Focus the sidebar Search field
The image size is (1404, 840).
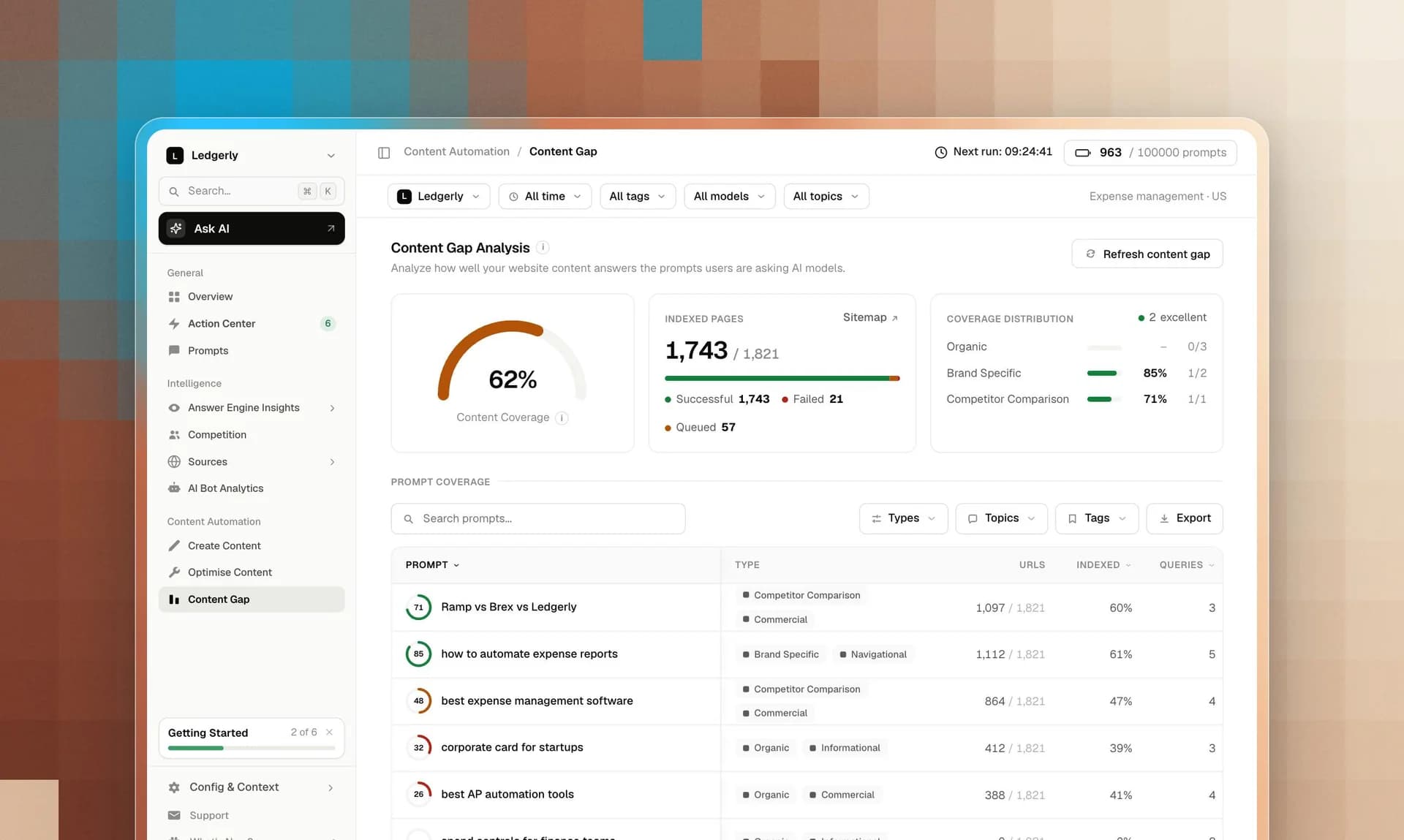pos(252,192)
